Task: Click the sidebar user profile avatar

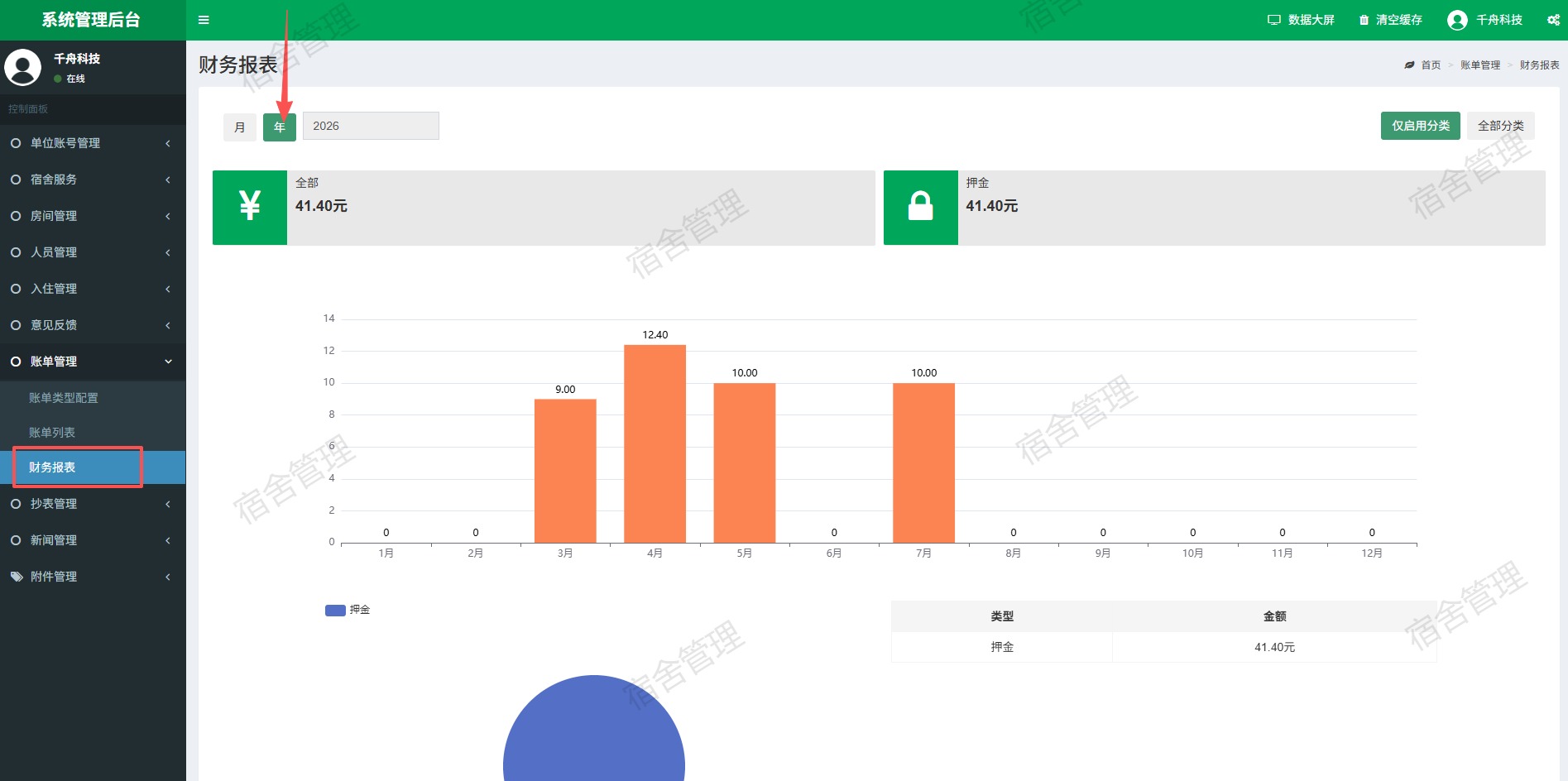Action: point(22,67)
